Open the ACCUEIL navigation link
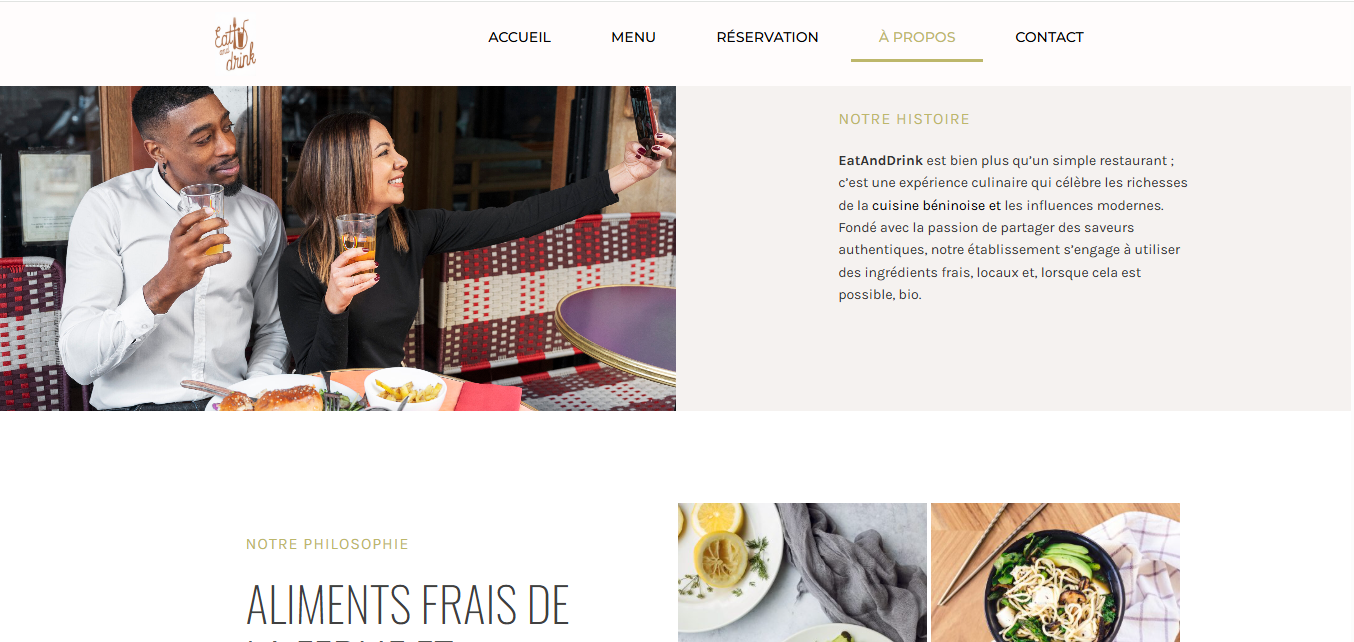 (x=519, y=37)
